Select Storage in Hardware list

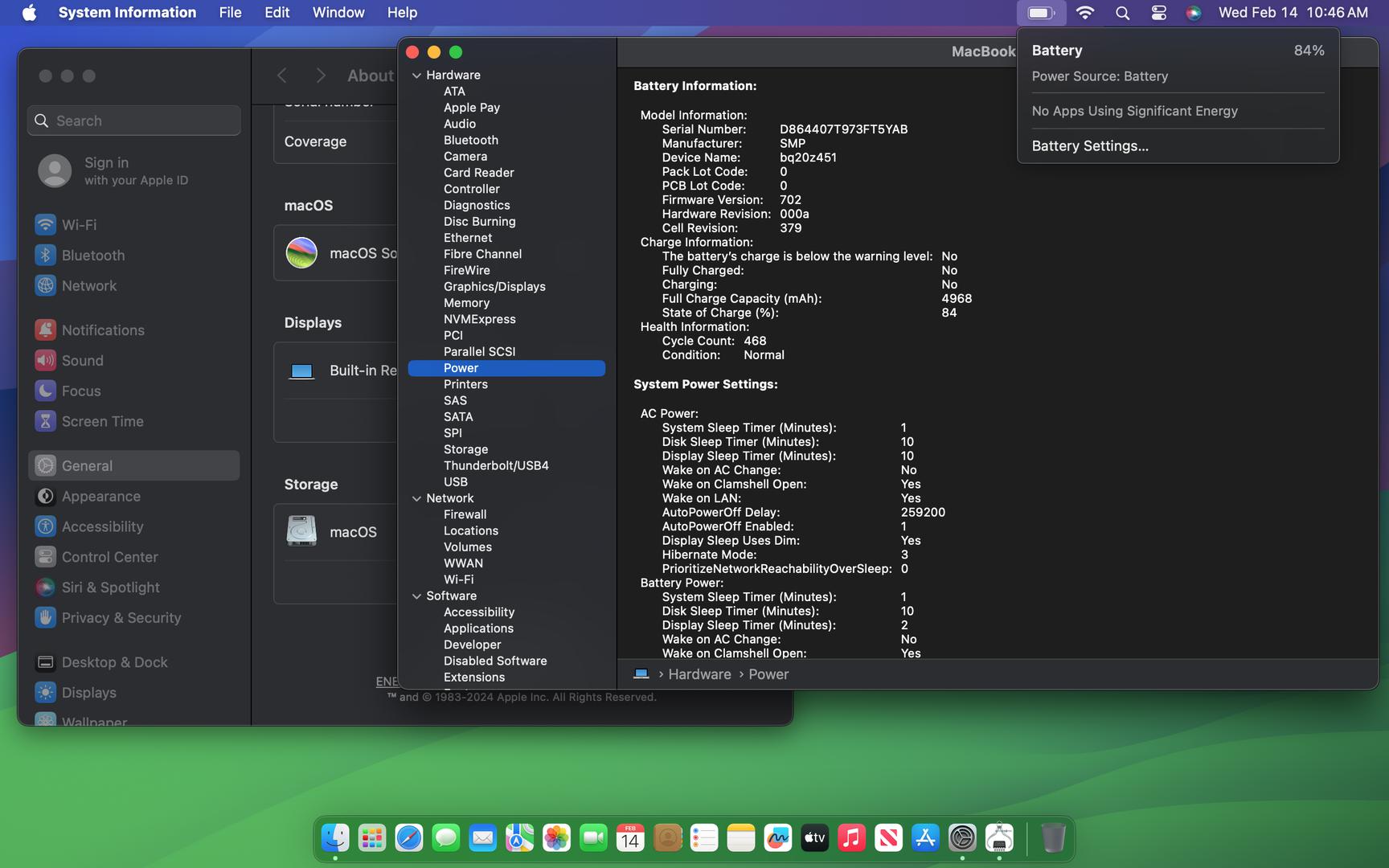pyautogui.click(x=465, y=449)
